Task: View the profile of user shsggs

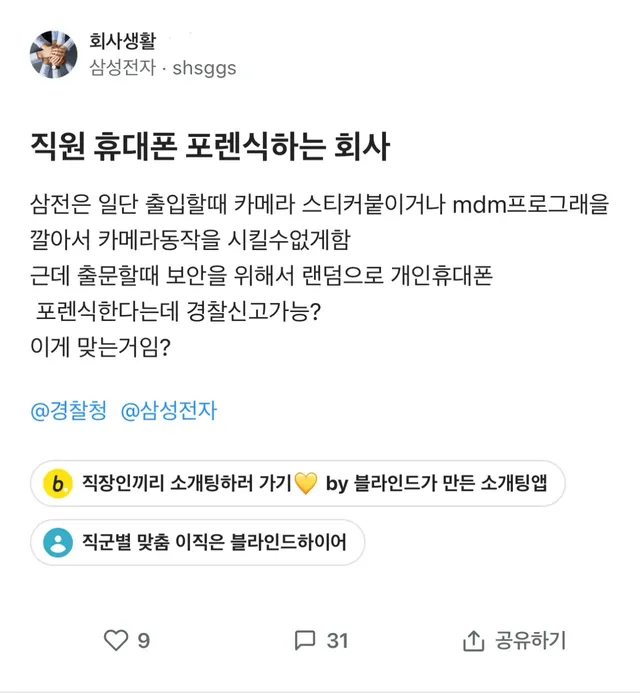Action: pos(204,69)
